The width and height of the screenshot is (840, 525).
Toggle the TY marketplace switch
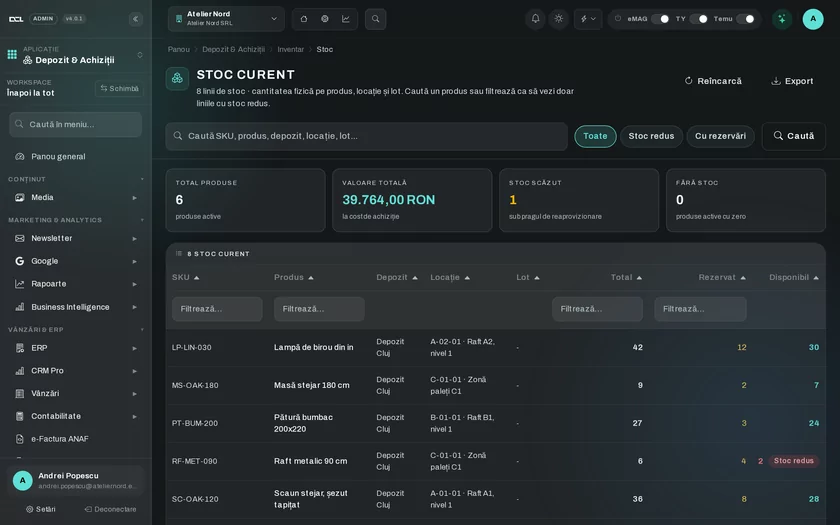(x=699, y=19)
